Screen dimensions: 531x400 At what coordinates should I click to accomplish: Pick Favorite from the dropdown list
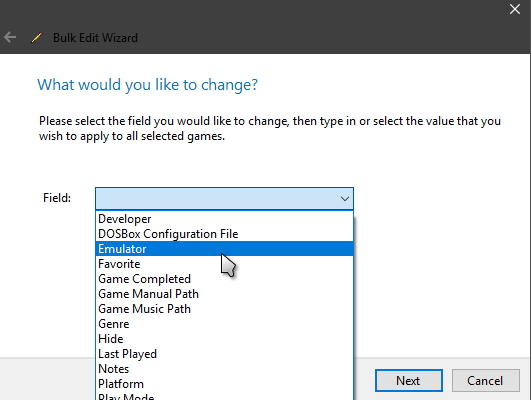tap(224, 264)
